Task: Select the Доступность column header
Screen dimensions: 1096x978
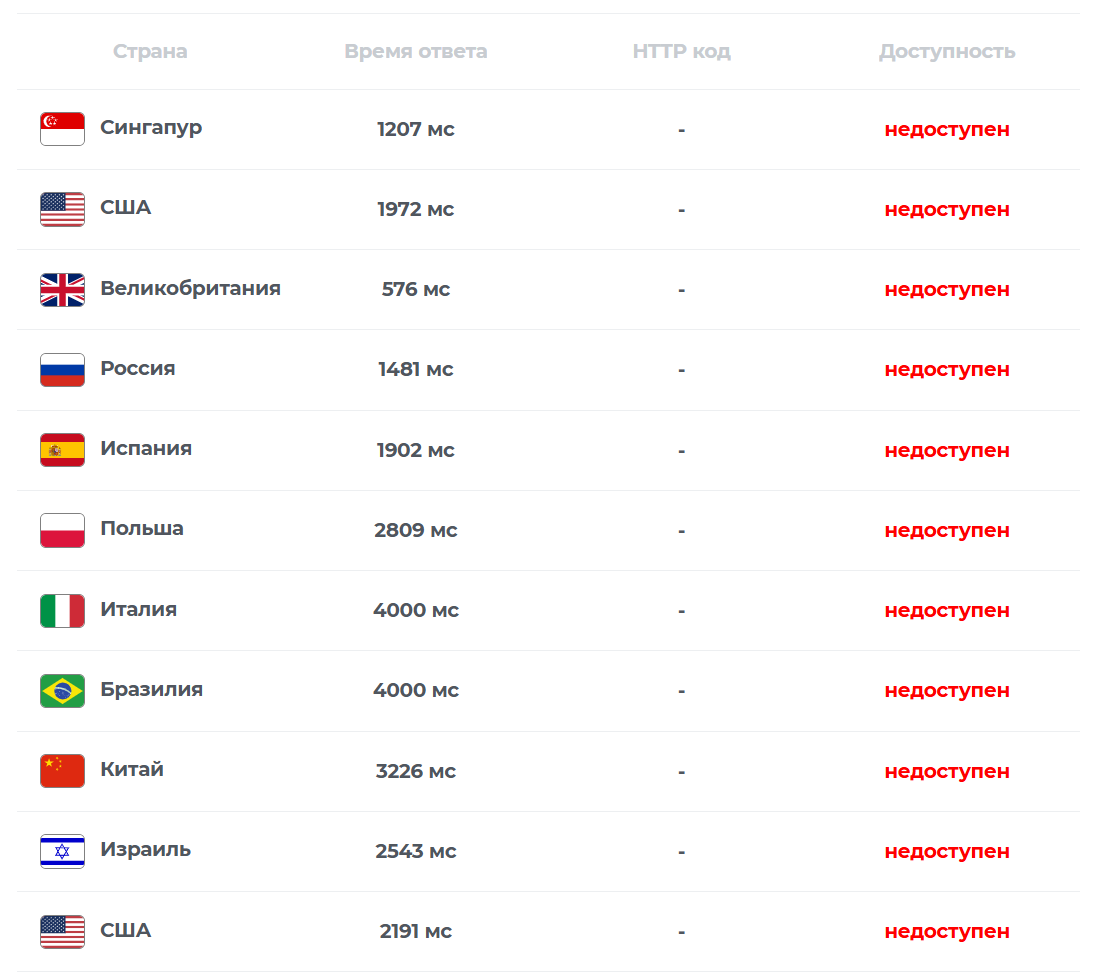Action: (x=947, y=52)
